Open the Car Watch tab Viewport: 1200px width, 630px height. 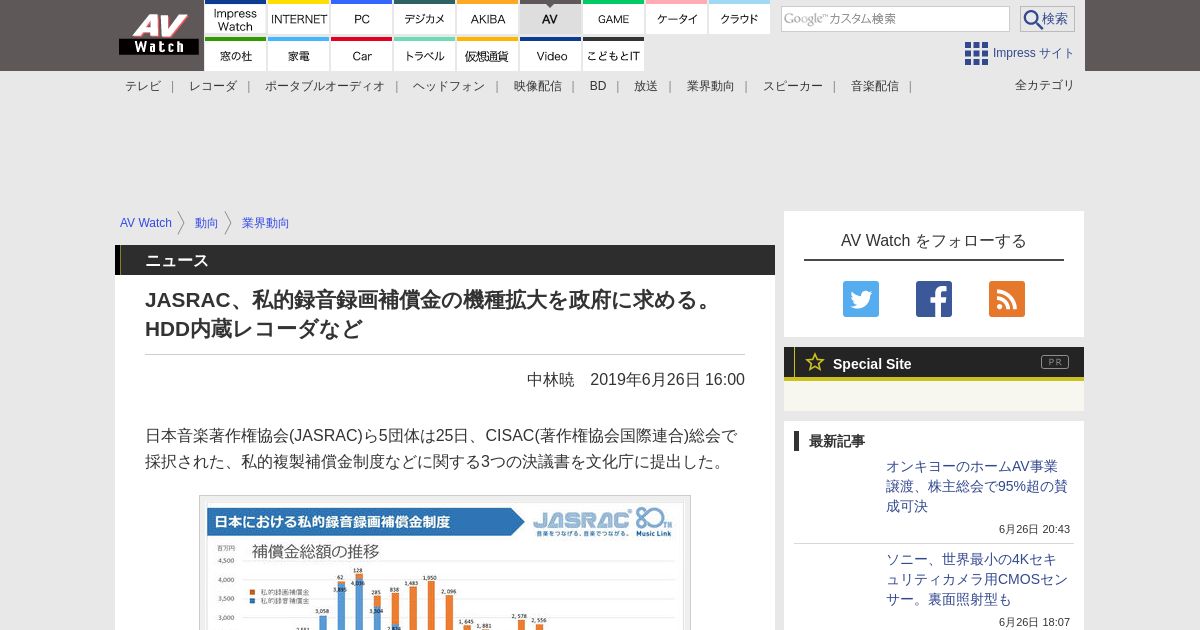point(362,55)
